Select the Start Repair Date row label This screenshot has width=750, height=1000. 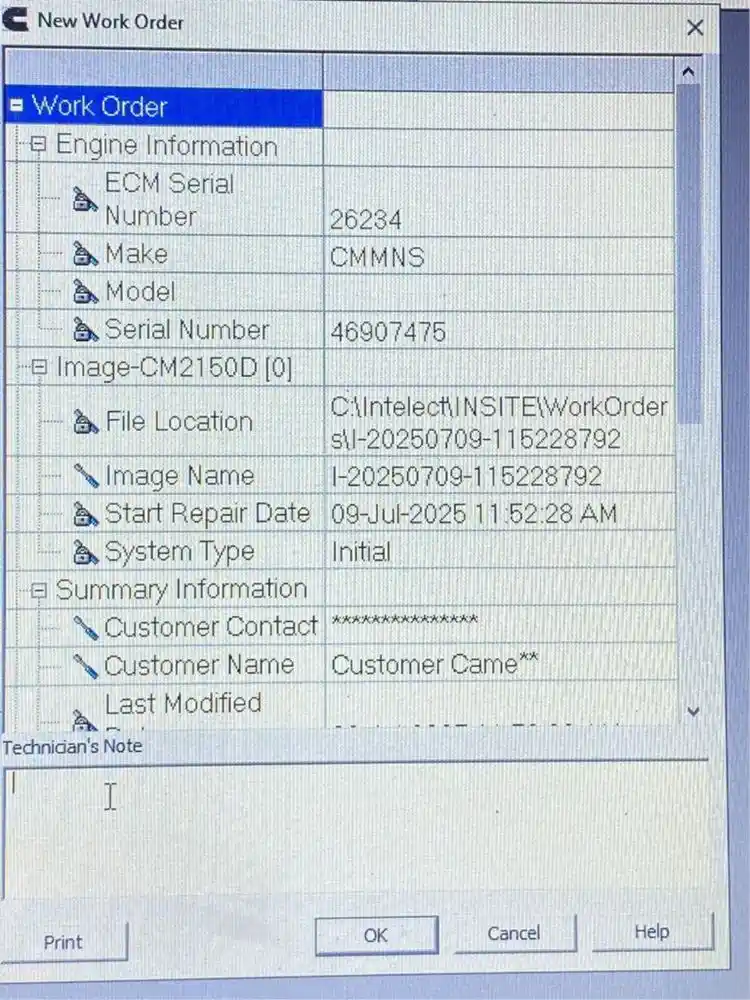click(207, 513)
